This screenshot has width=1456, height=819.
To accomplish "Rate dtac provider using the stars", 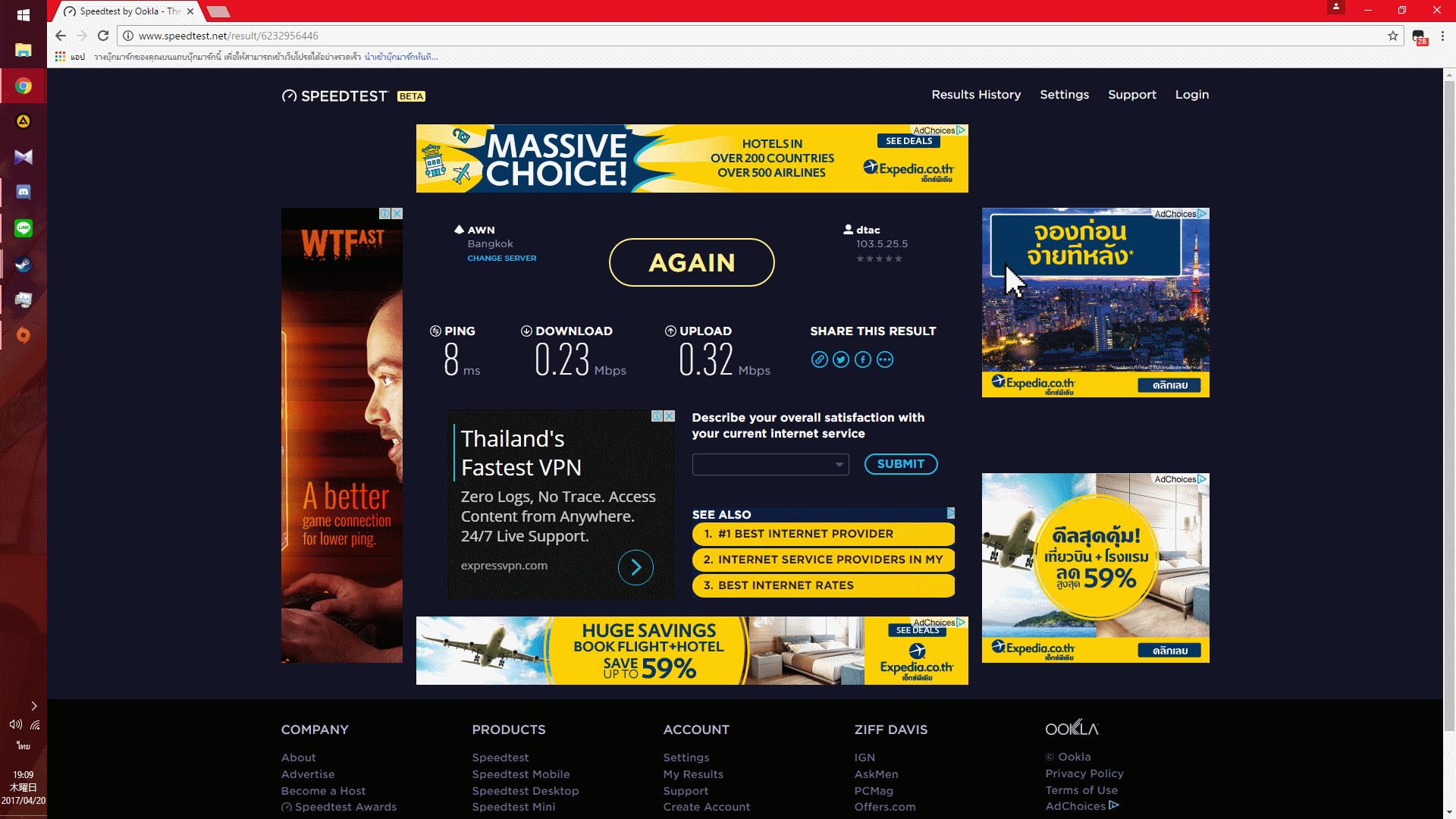I will (x=879, y=259).
